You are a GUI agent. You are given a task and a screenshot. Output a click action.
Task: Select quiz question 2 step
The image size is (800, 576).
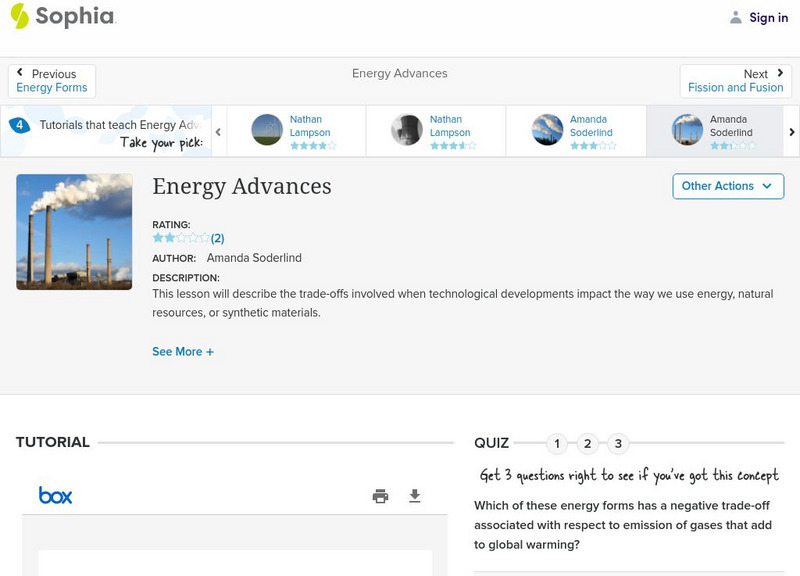click(x=588, y=444)
